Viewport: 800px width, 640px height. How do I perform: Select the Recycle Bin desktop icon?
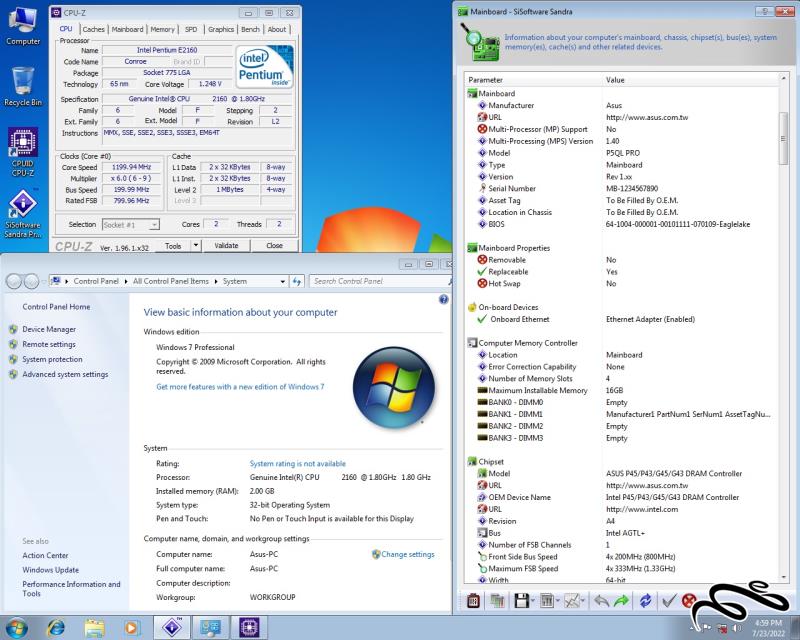coord(22,87)
